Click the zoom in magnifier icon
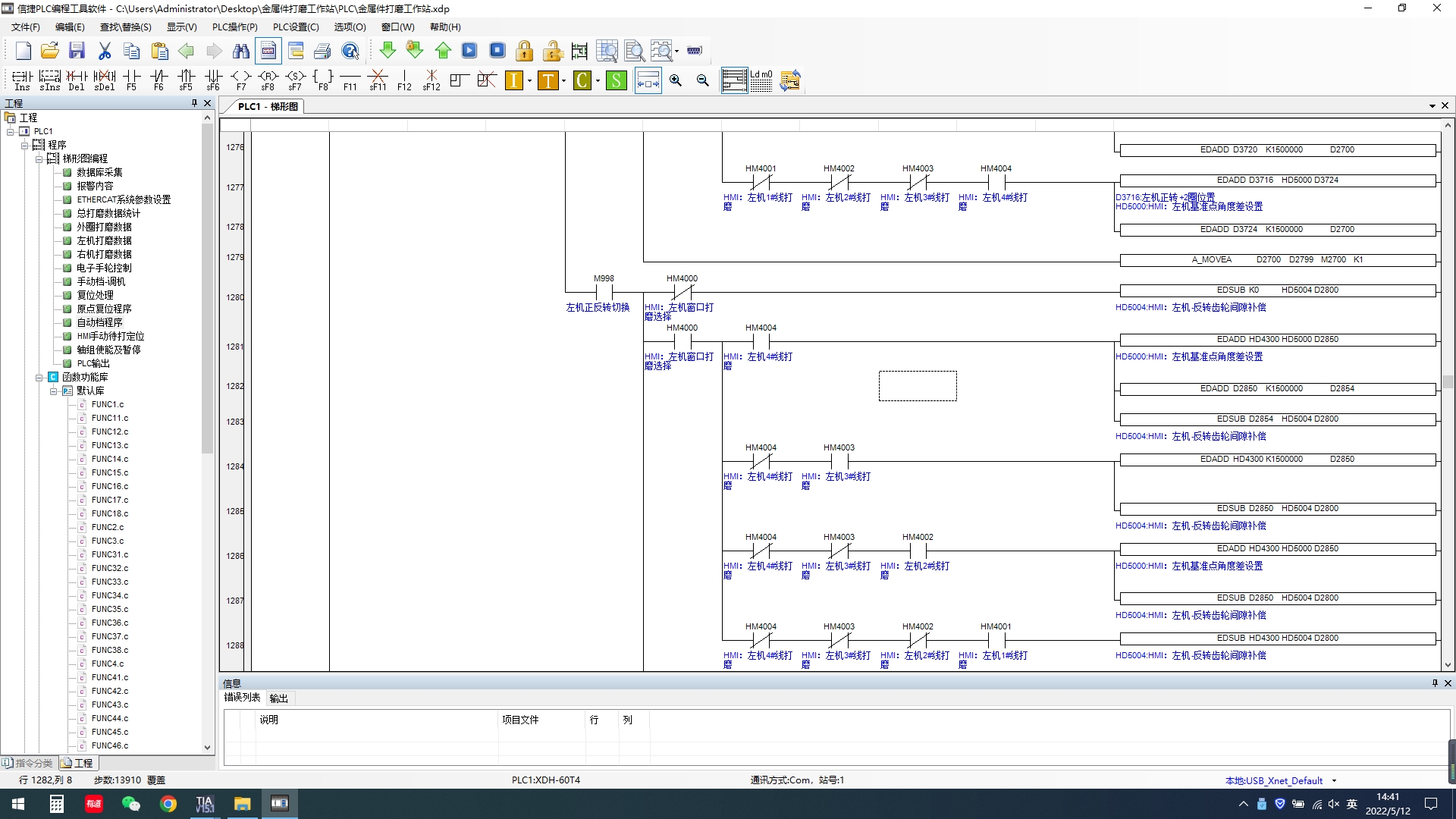 point(675,80)
